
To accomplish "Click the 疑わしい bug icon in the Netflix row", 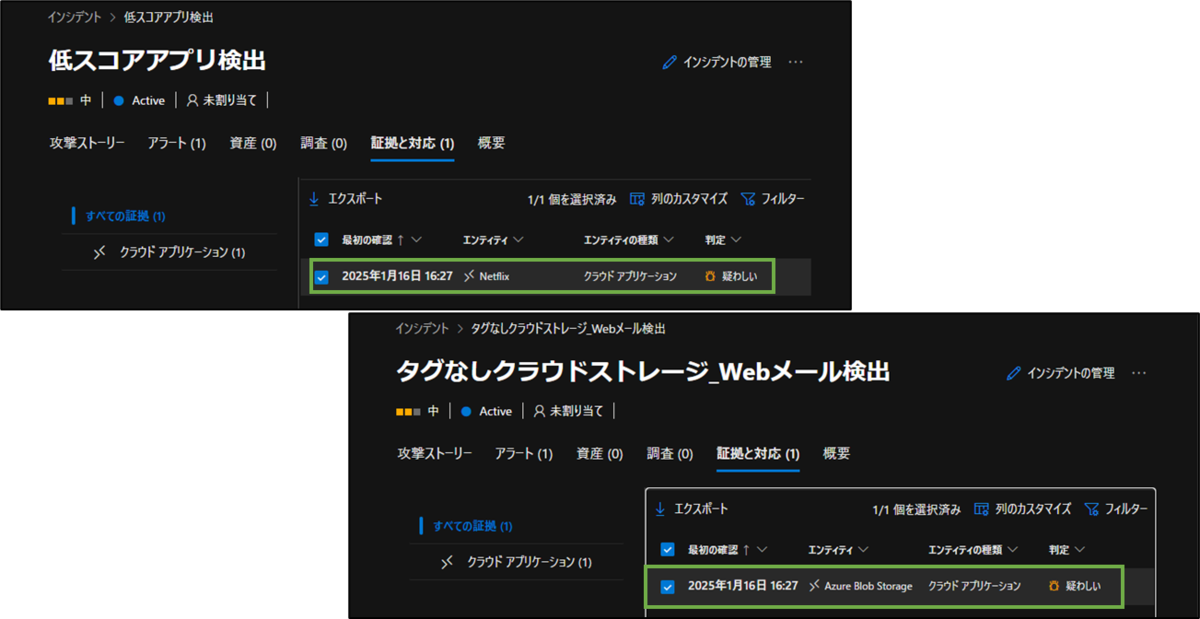I will (710, 276).
